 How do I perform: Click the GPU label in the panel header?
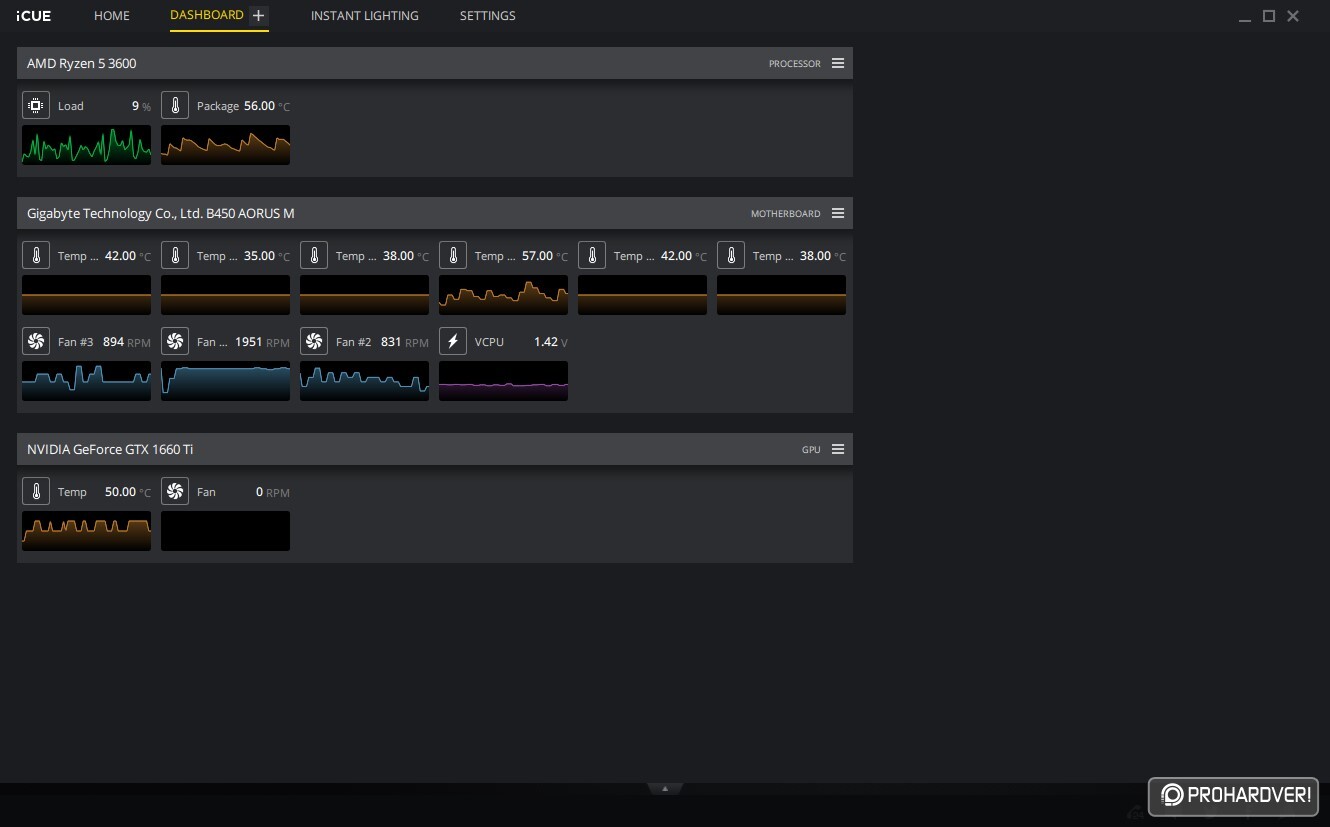[x=811, y=450]
